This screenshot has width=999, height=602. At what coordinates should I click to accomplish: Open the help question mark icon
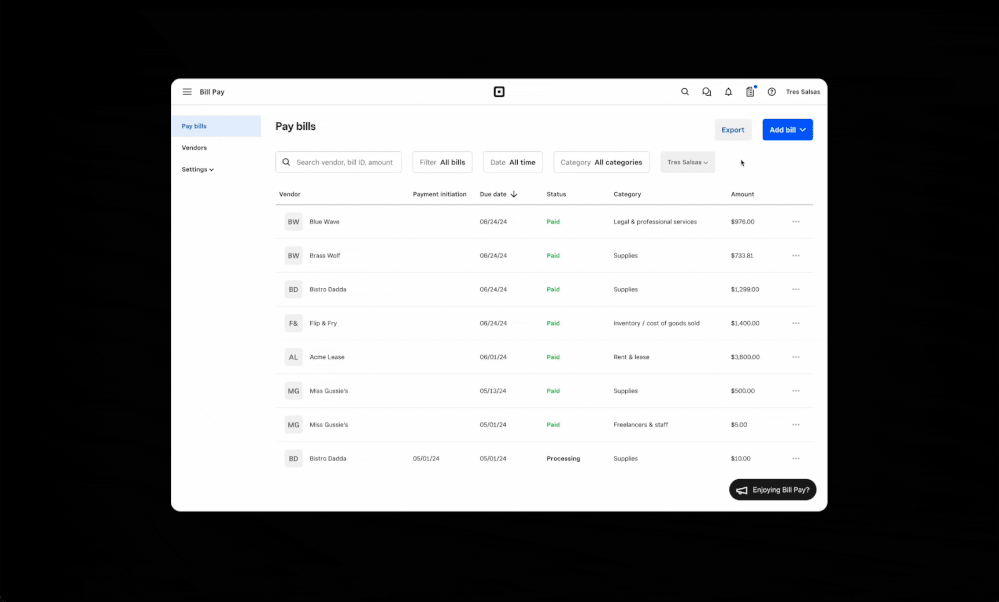tap(771, 91)
